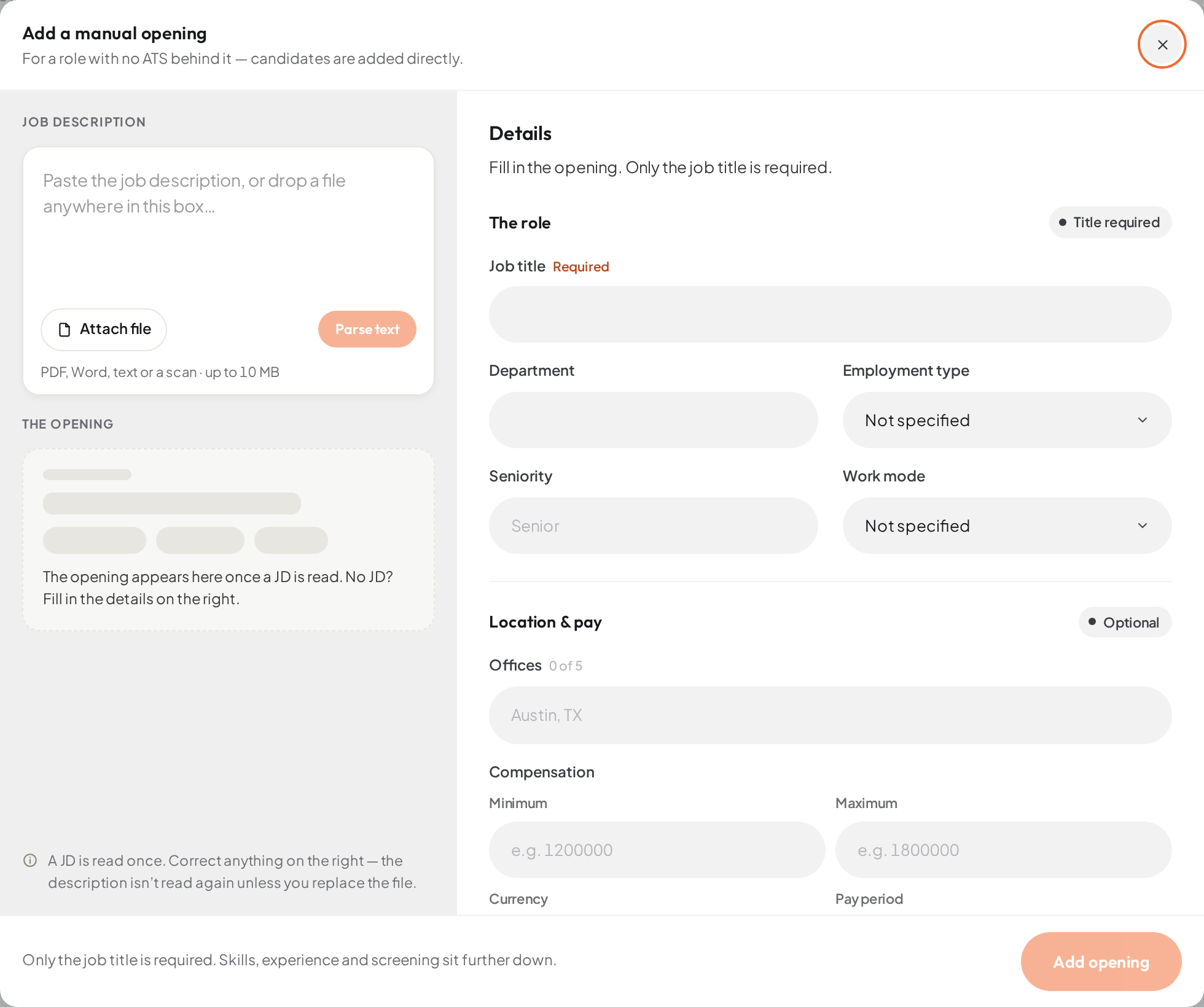Viewport: 1204px width, 1007px height.
Task: Focus the Department input field
Action: tap(653, 420)
